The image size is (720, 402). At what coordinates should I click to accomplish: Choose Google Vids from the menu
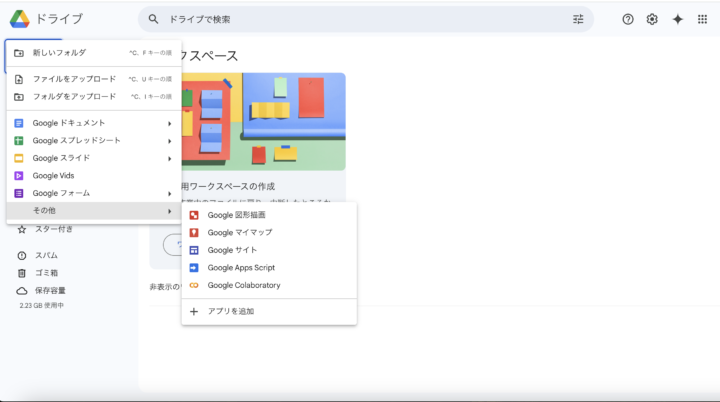[94, 176]
